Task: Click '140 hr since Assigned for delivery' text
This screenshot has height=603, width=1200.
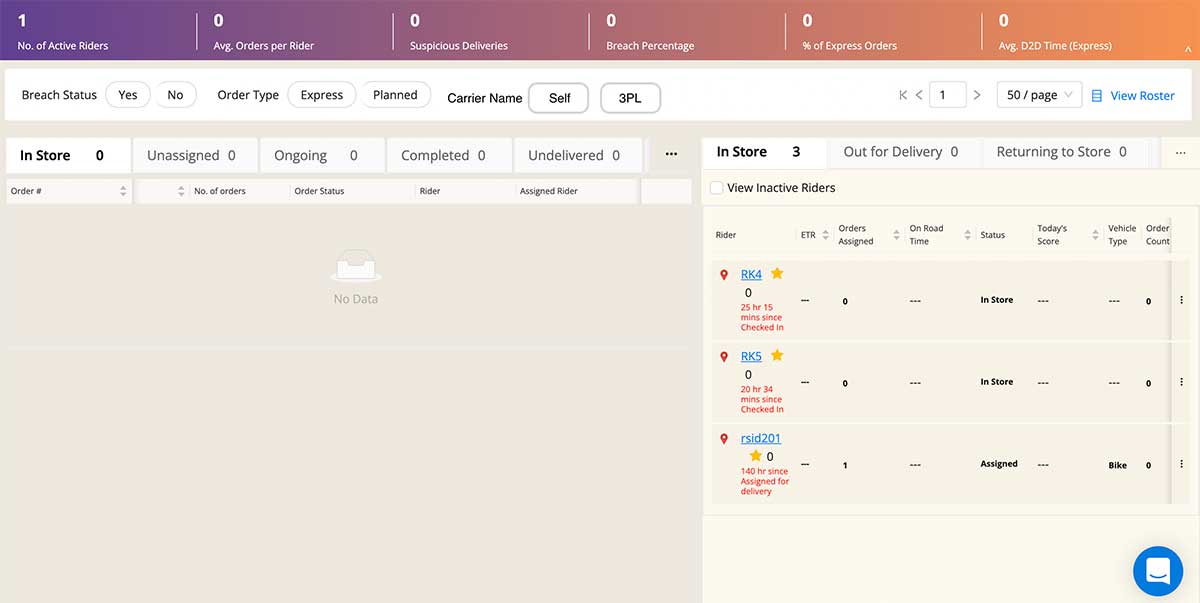Action: 765,481
